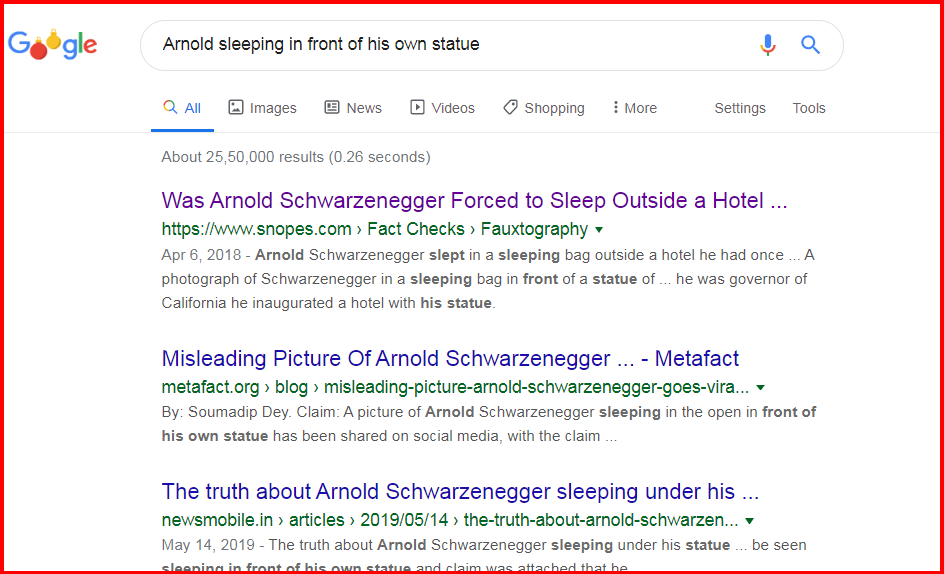
Task: Expand the snopes.com result dropdown arrow
Action: click(599, 229)
